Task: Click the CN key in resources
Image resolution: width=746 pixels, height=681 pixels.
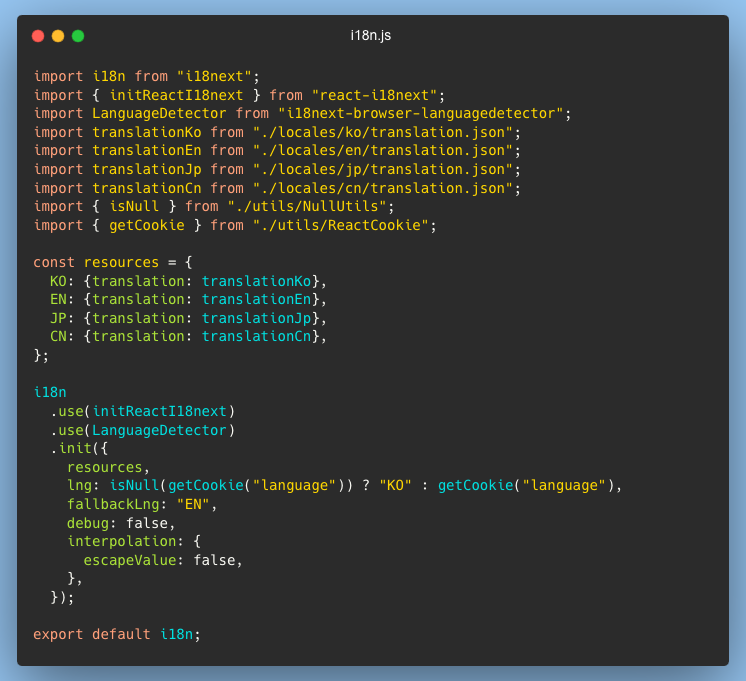Action: [x=58, y=337]
